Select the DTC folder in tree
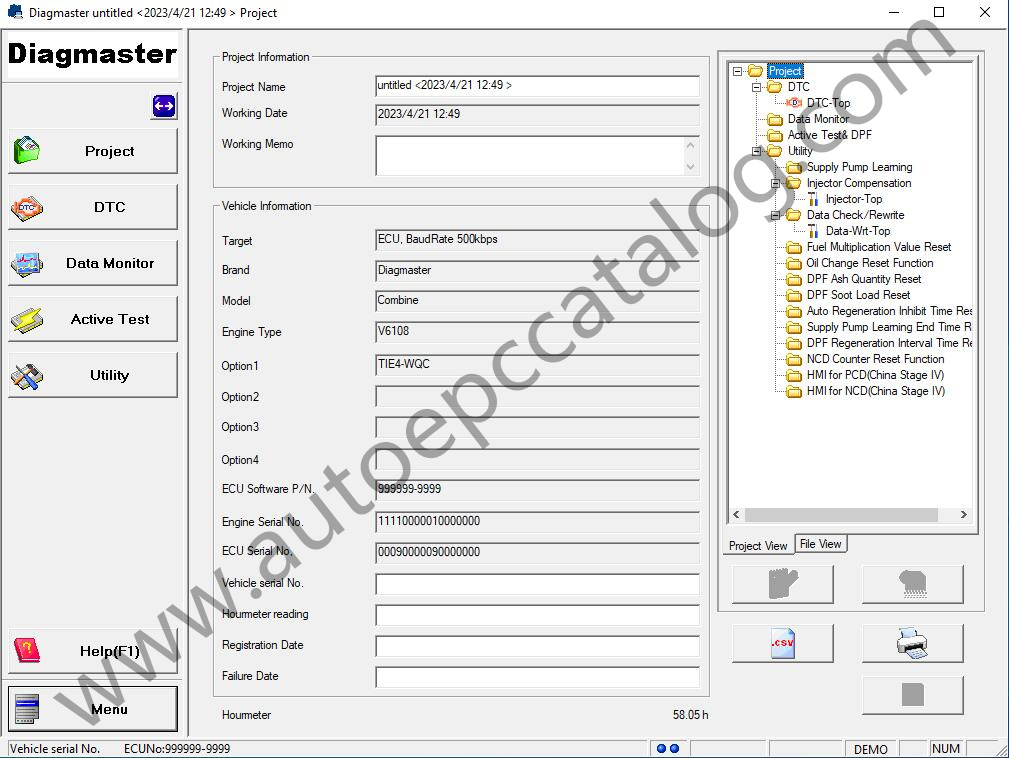 (799, 87)
